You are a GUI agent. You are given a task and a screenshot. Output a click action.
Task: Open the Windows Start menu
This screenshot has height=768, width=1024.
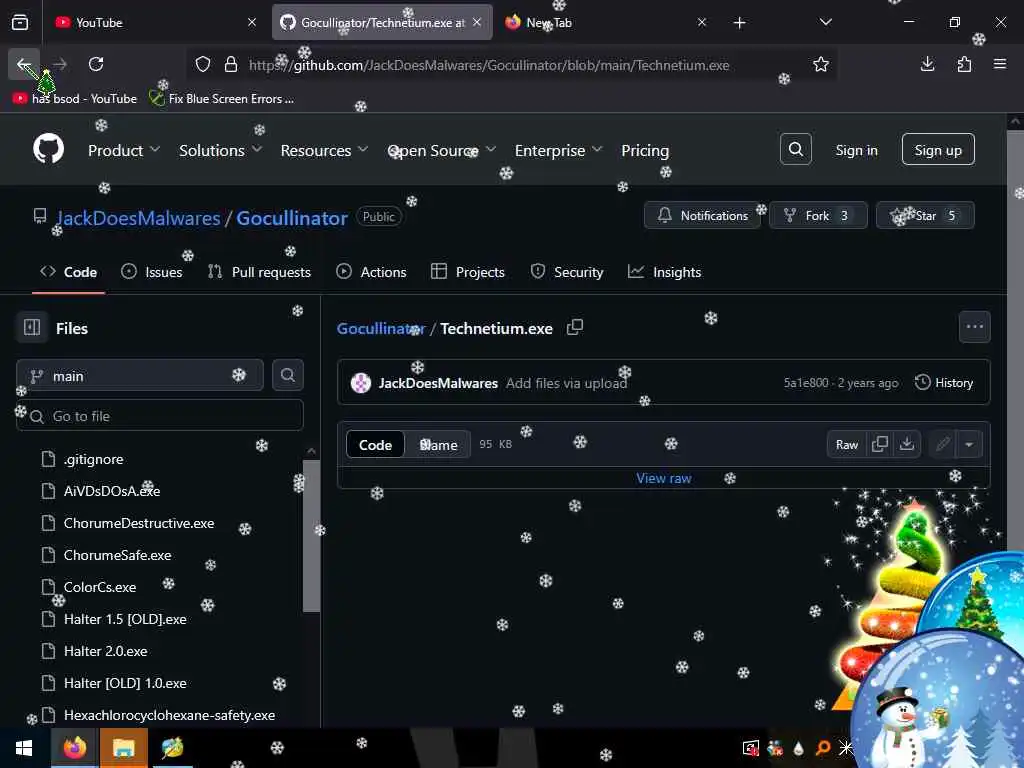24,748
